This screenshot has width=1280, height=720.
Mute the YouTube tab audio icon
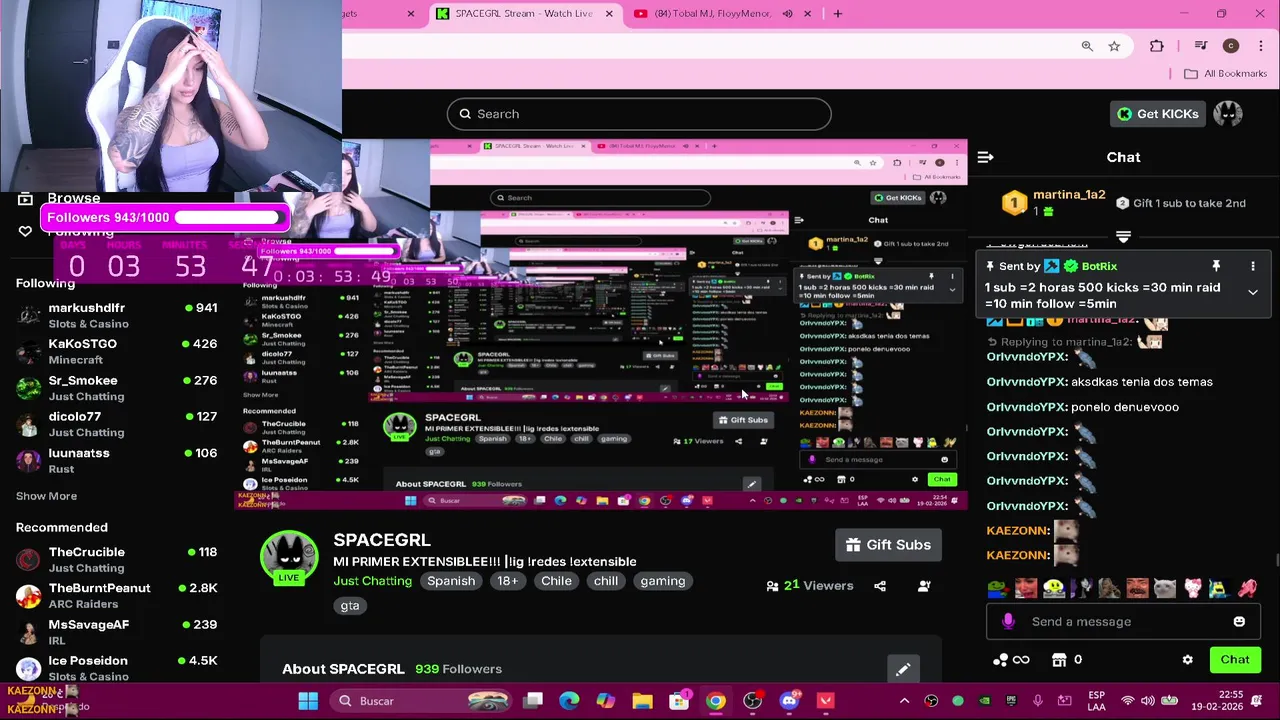[x=788, y=14]
